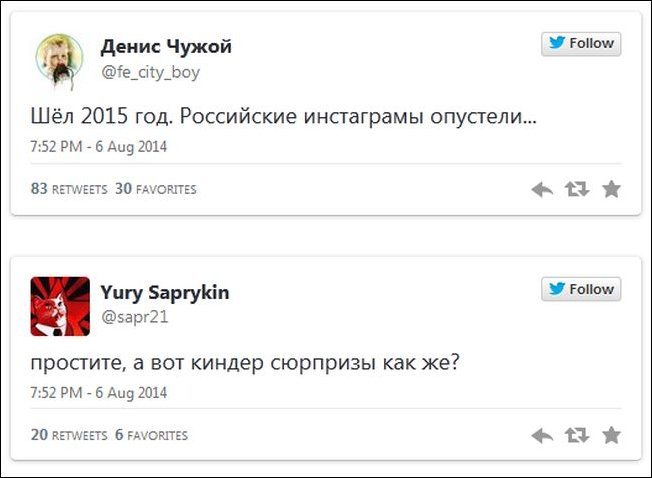Retweet Yury Saprykin's tweet
652x478 pixels.
[x=577, y=435]
